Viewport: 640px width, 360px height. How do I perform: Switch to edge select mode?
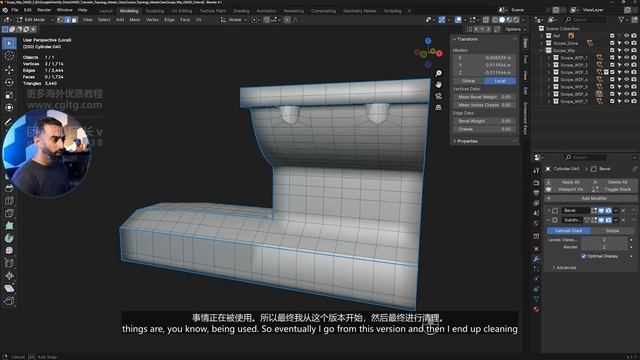(x=67, y=20)
